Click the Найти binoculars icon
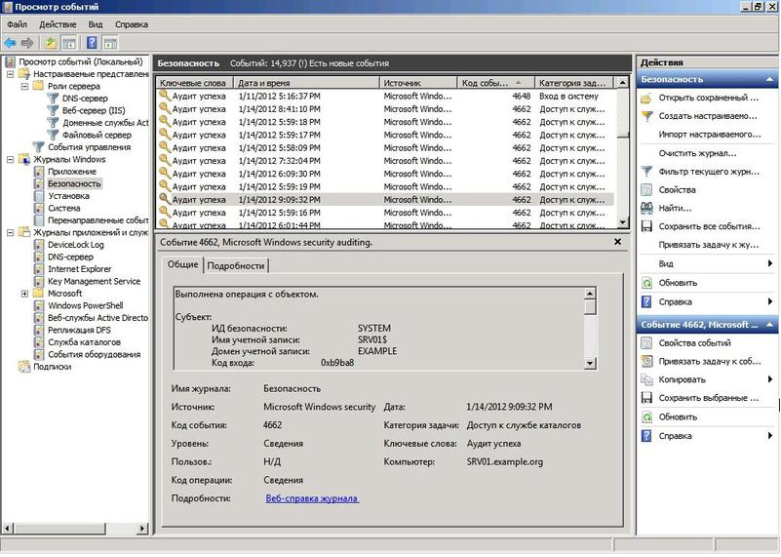The width and height of the screenshot is (781, 557). [647, 208]
